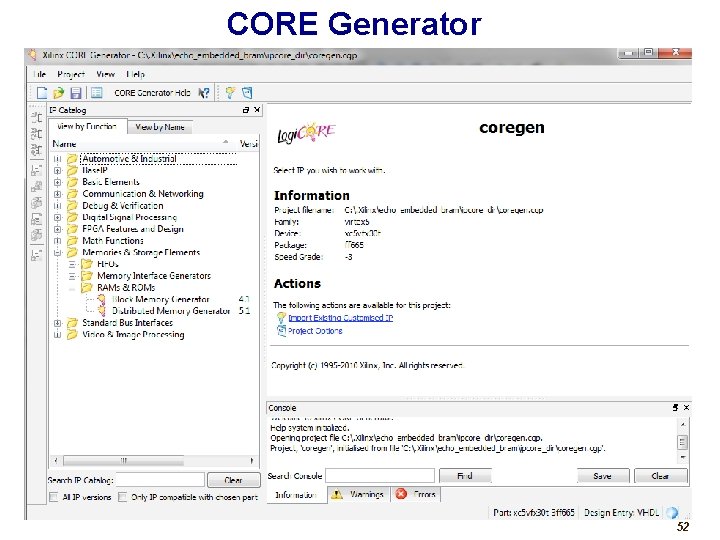Click the Project Options document icon

coord(281,331)
